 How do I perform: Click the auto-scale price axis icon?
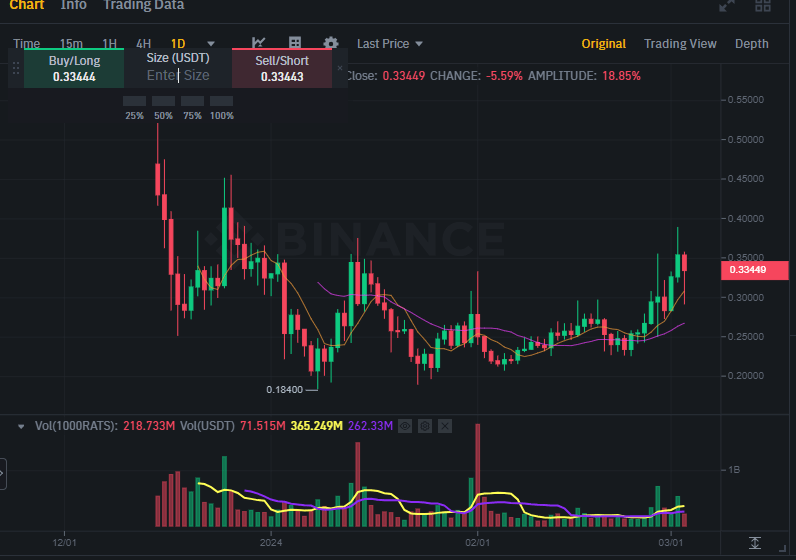click(x=755, y=543)
